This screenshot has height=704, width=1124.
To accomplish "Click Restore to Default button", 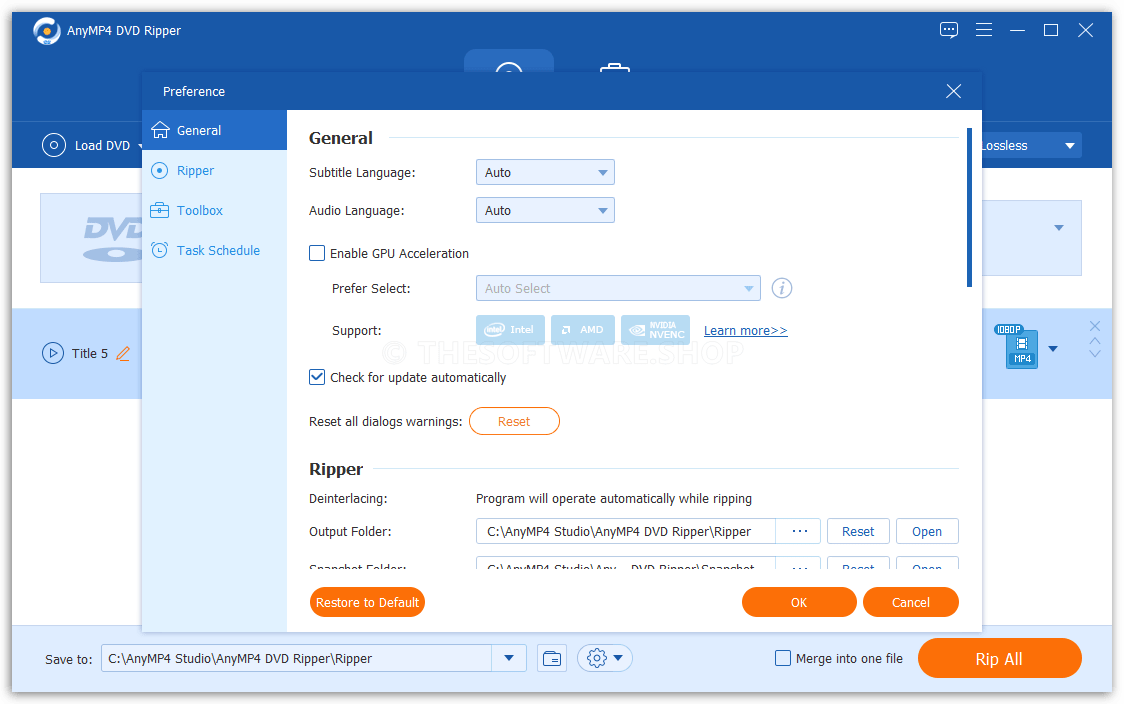I will (x=367, y=602).
